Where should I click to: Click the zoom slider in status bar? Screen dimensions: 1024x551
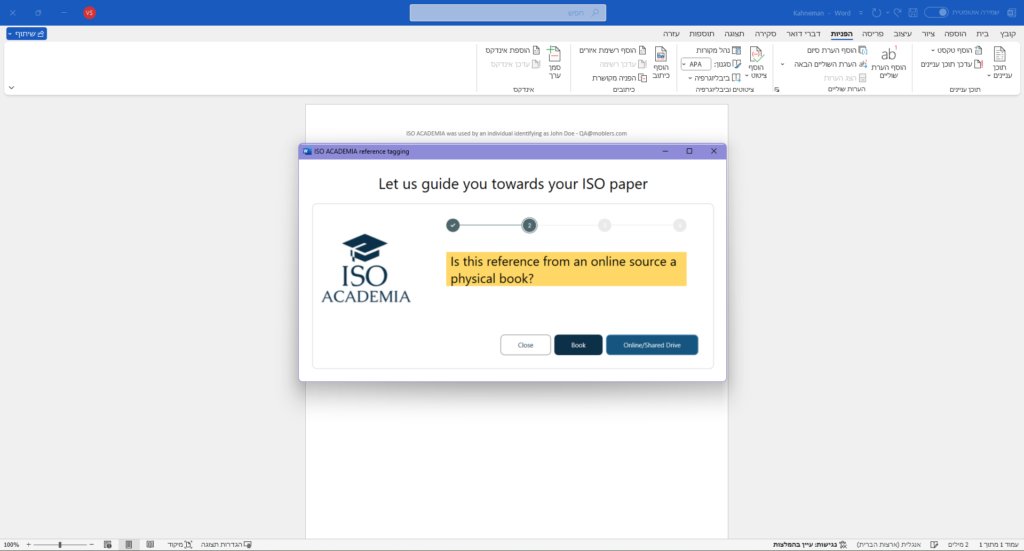[x=60, y=545]
